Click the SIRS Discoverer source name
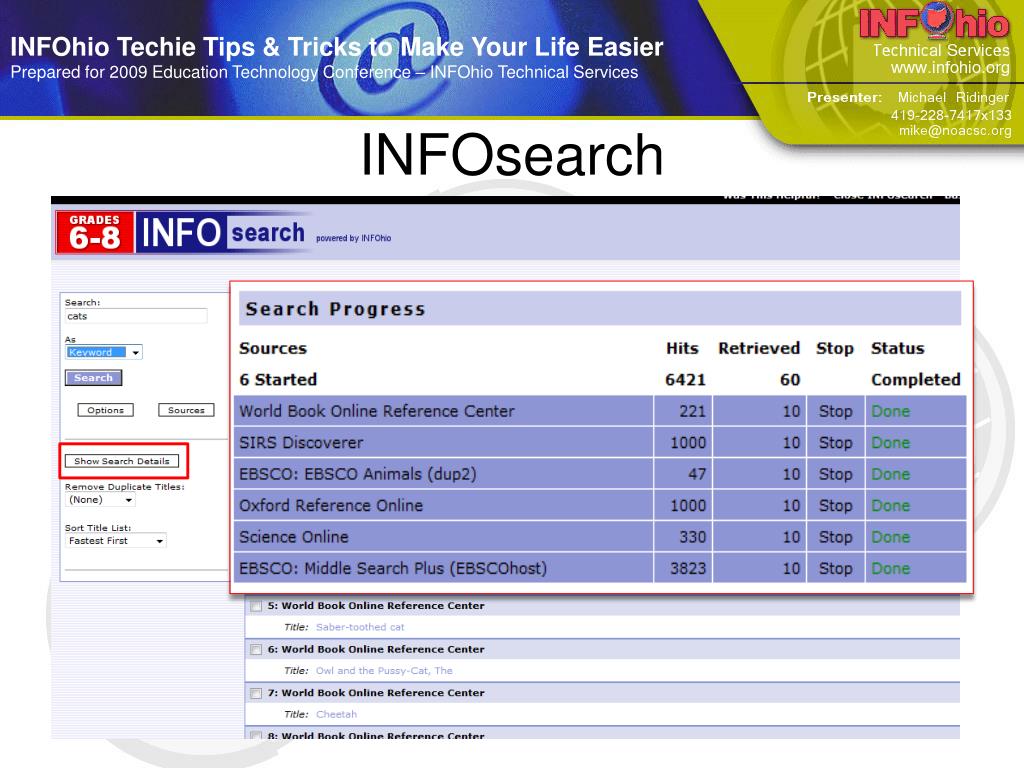 300,443
